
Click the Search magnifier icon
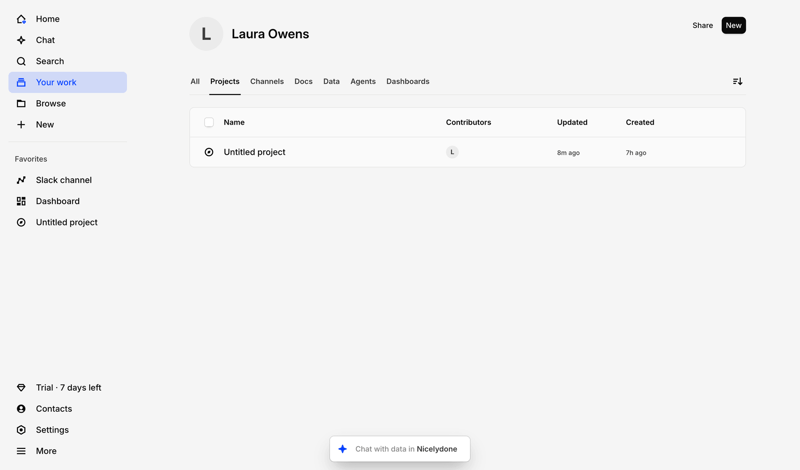(21, 61)
